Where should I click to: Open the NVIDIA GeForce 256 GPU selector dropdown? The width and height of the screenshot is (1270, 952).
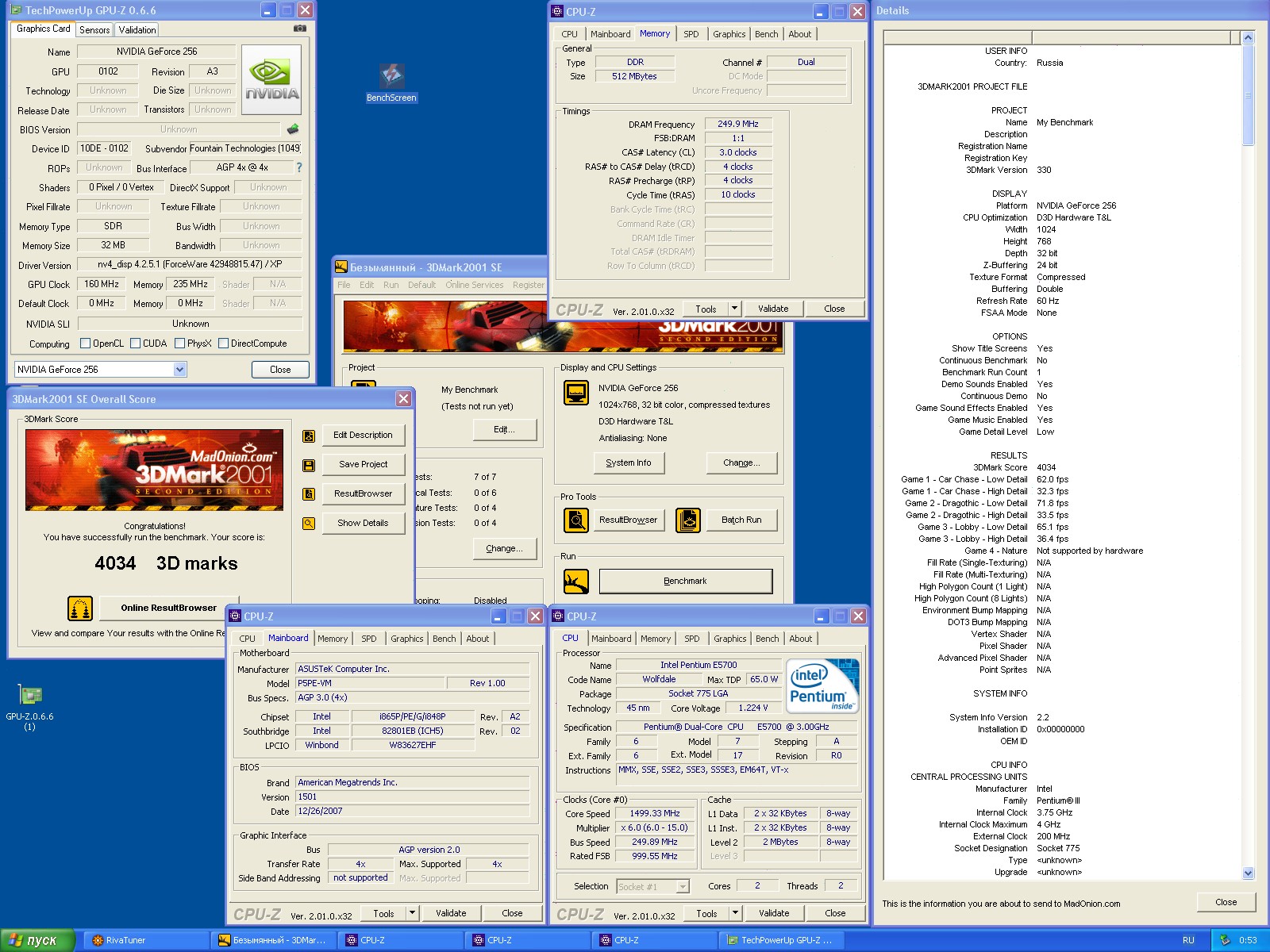tap(180, 370)
